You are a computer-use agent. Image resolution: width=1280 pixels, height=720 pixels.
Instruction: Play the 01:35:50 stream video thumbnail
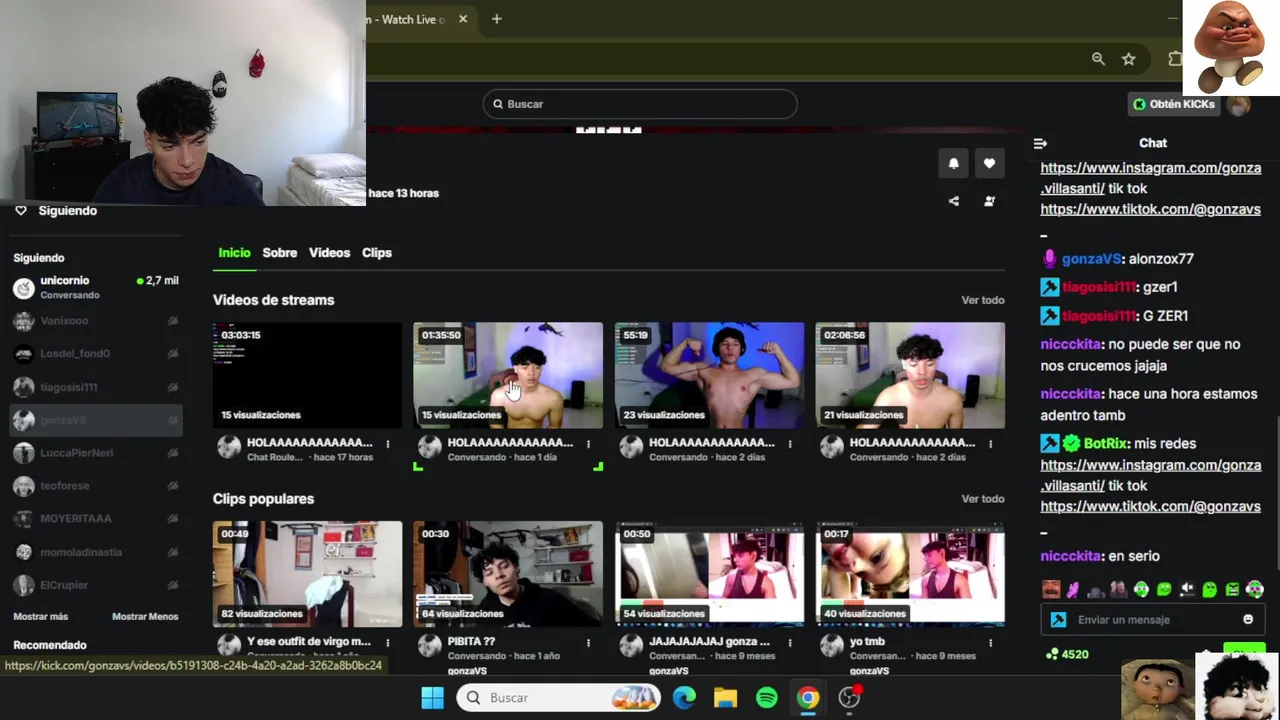coord(508,375)
